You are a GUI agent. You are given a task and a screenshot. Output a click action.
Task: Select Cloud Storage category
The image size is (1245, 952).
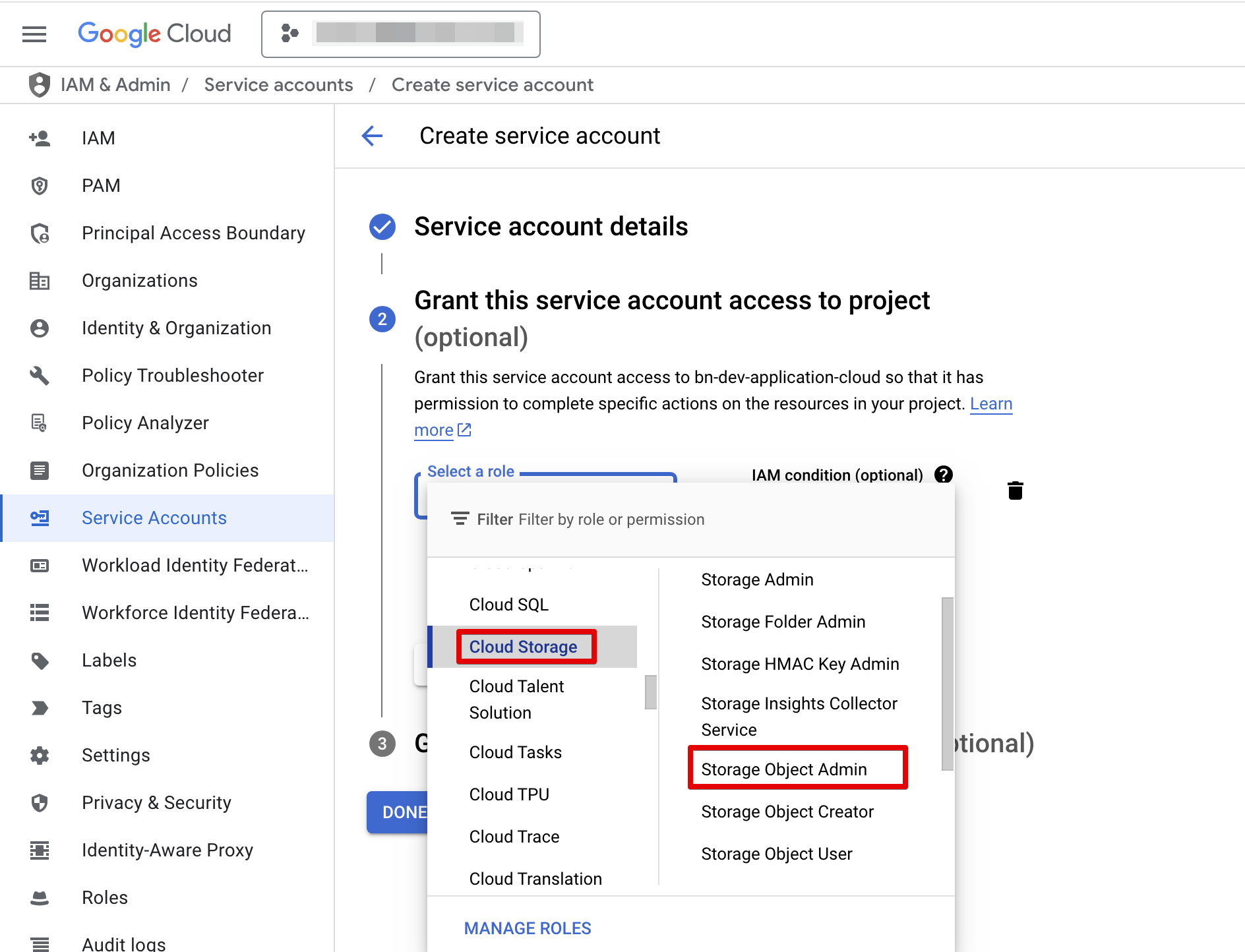(523, 647)
